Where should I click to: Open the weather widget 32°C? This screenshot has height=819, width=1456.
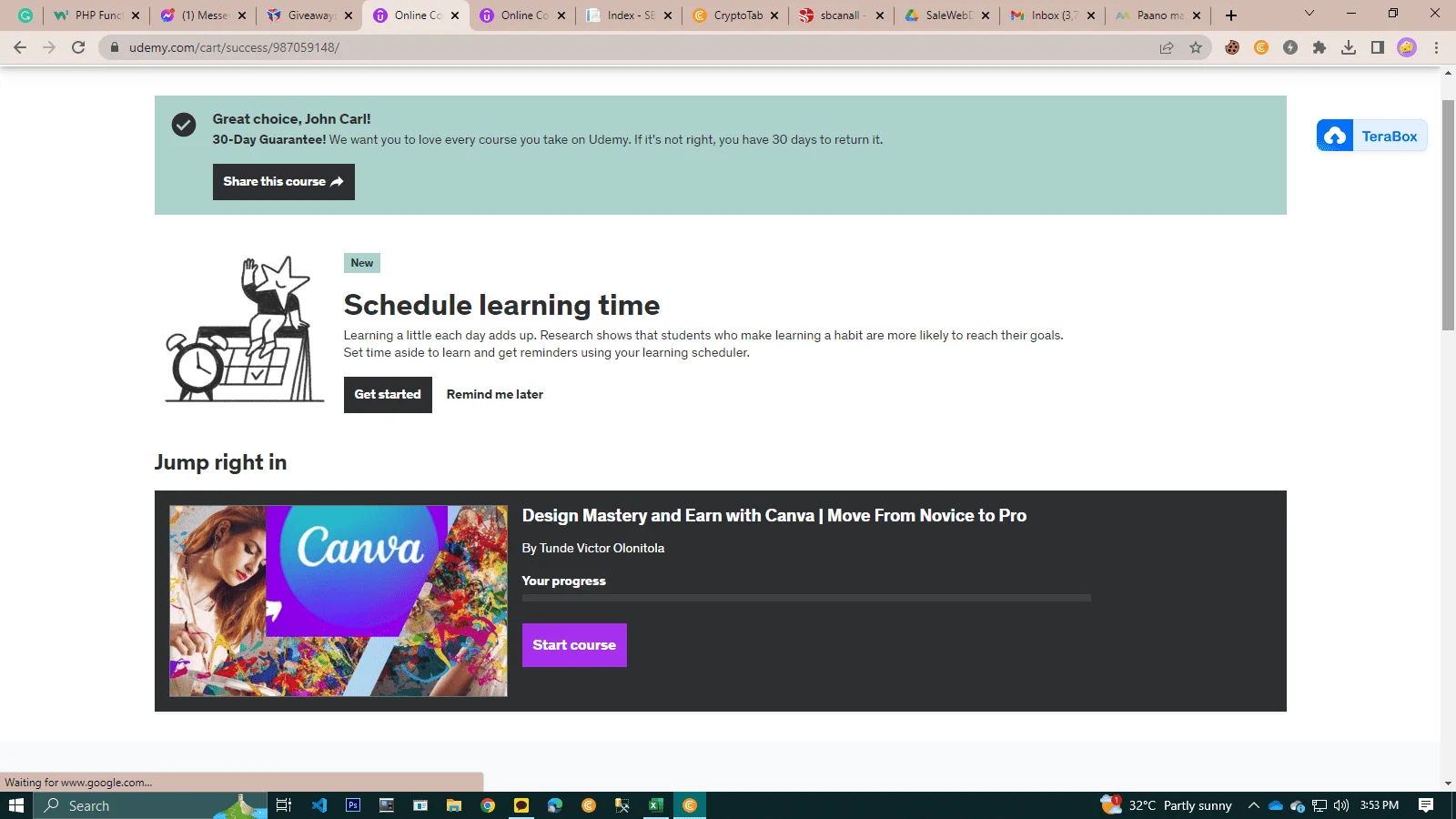click(1167, 805)
